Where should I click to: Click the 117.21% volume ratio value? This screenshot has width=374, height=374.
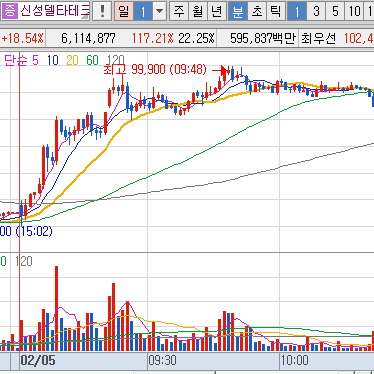[152, 39]
